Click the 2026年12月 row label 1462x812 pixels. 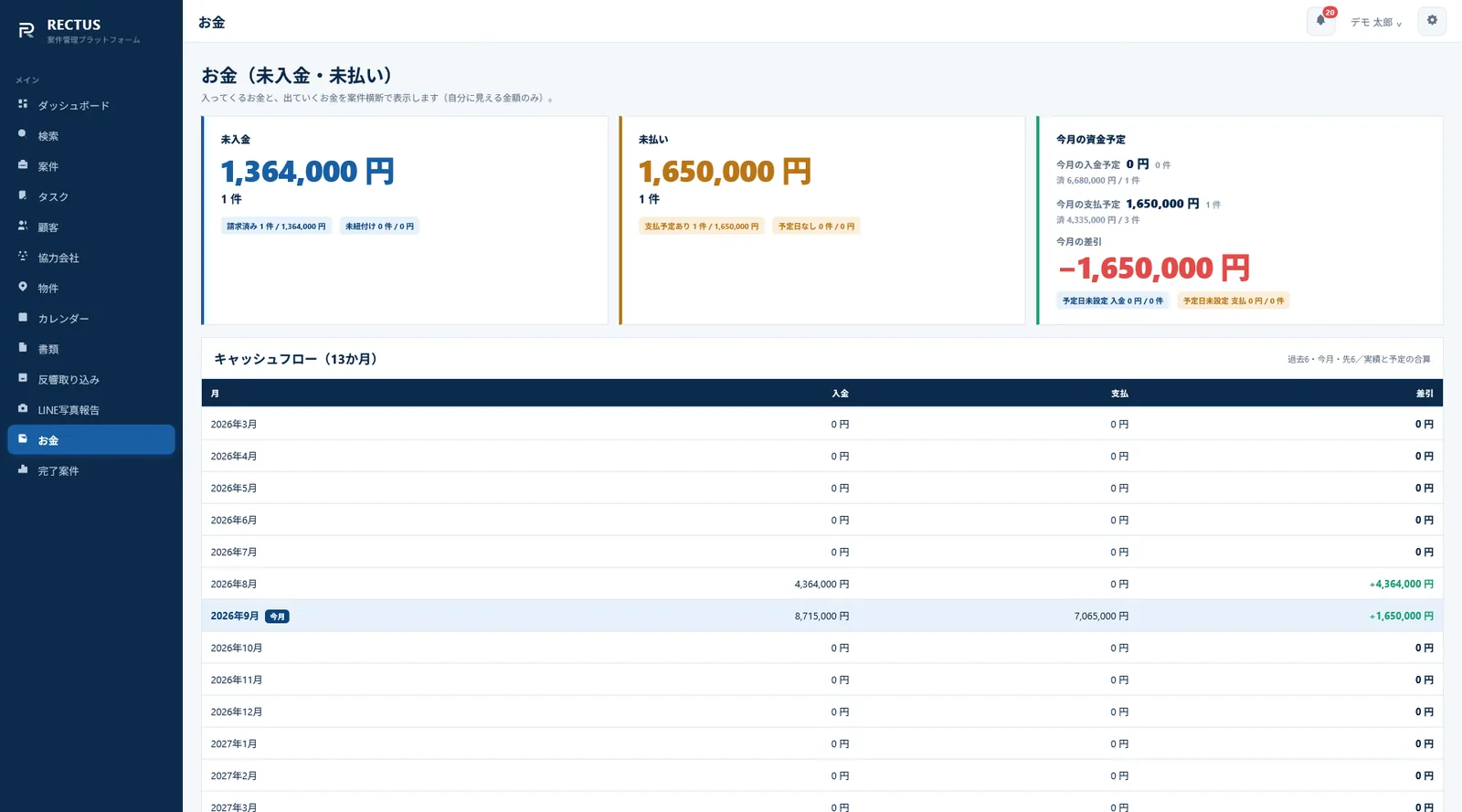point(237,712)
